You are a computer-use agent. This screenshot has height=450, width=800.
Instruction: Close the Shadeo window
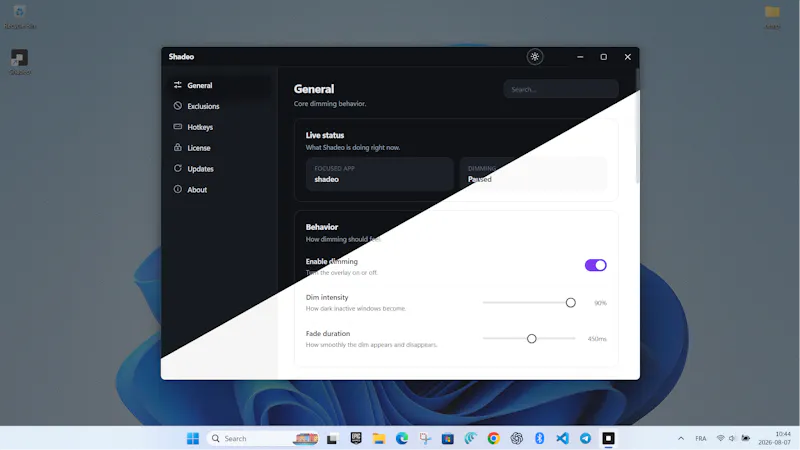point(628,57)
